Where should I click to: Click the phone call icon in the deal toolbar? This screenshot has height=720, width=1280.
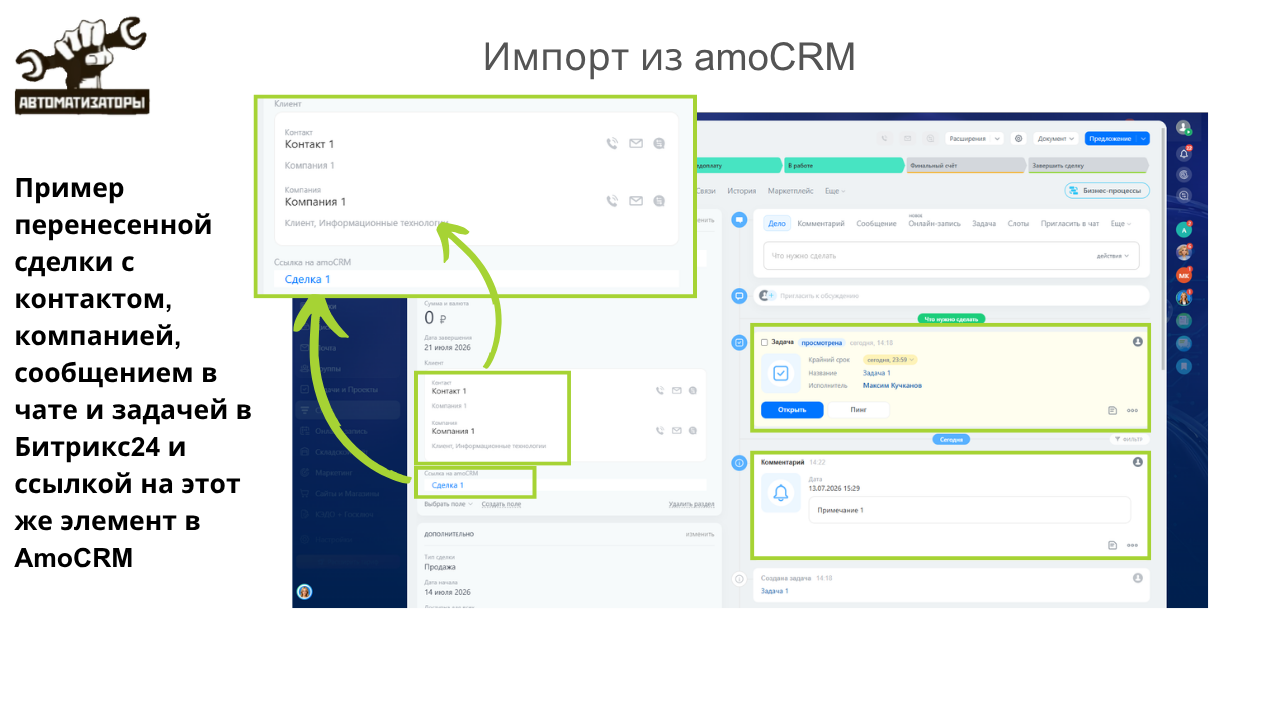pos(885,139)
